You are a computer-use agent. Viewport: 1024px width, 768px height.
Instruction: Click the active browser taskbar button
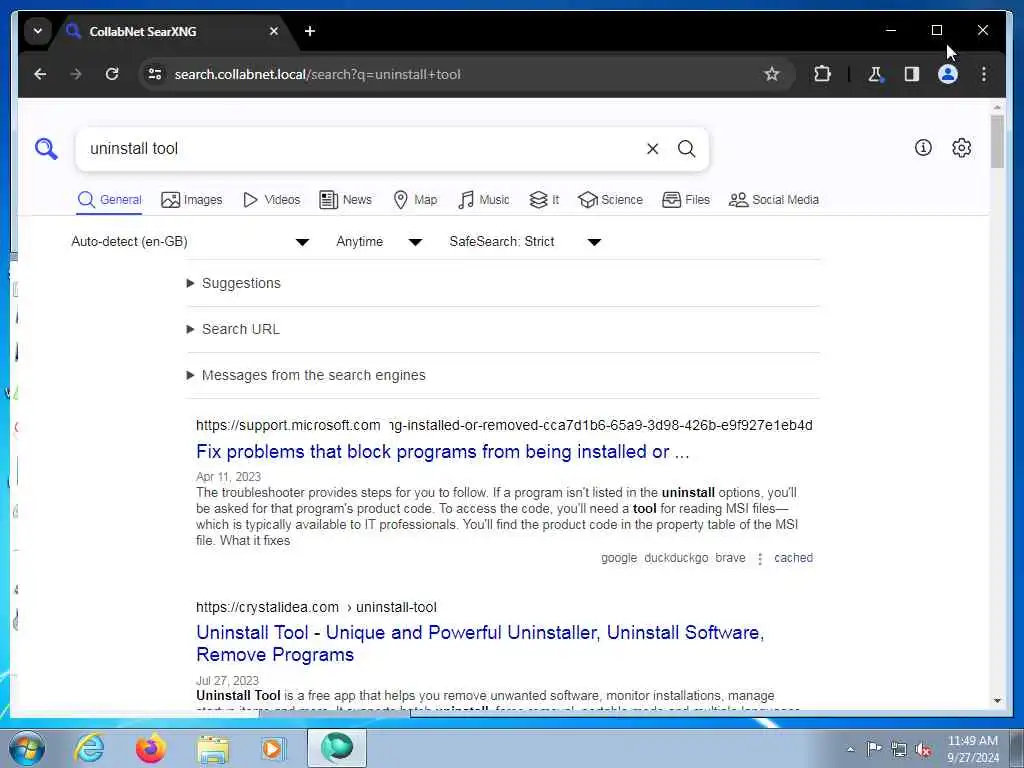[x=337, y=748]
